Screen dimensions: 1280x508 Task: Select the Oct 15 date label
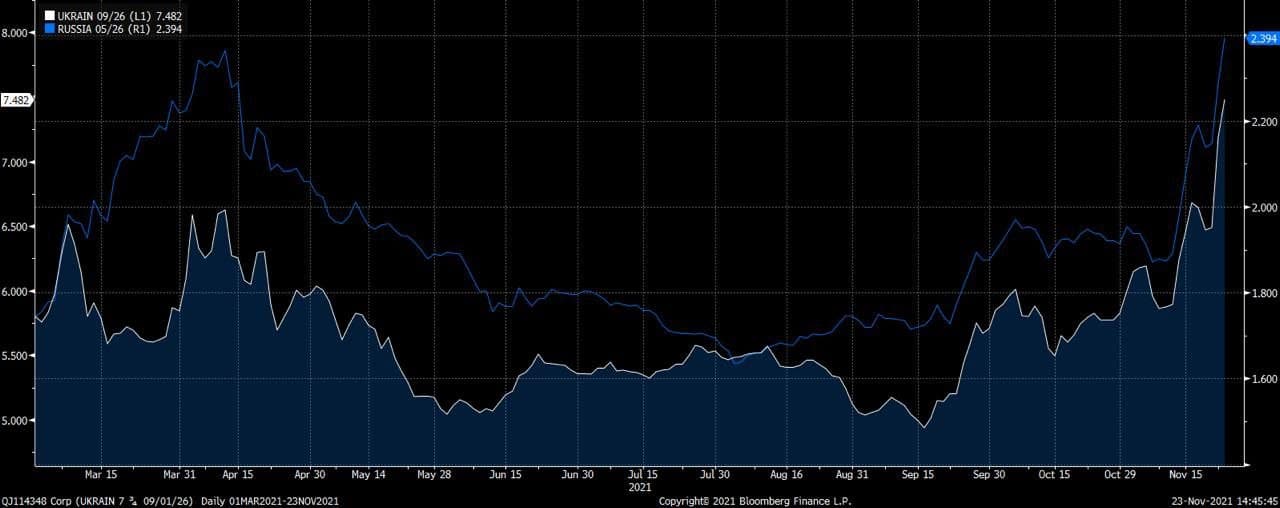click(1055, 475)
